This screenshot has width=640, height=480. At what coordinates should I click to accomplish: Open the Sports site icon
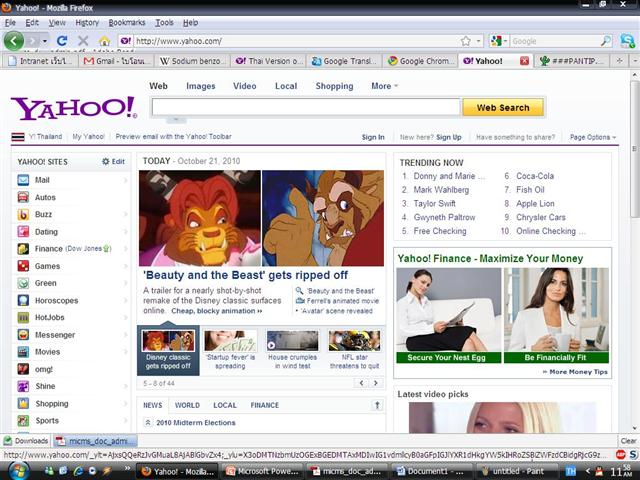23,420
